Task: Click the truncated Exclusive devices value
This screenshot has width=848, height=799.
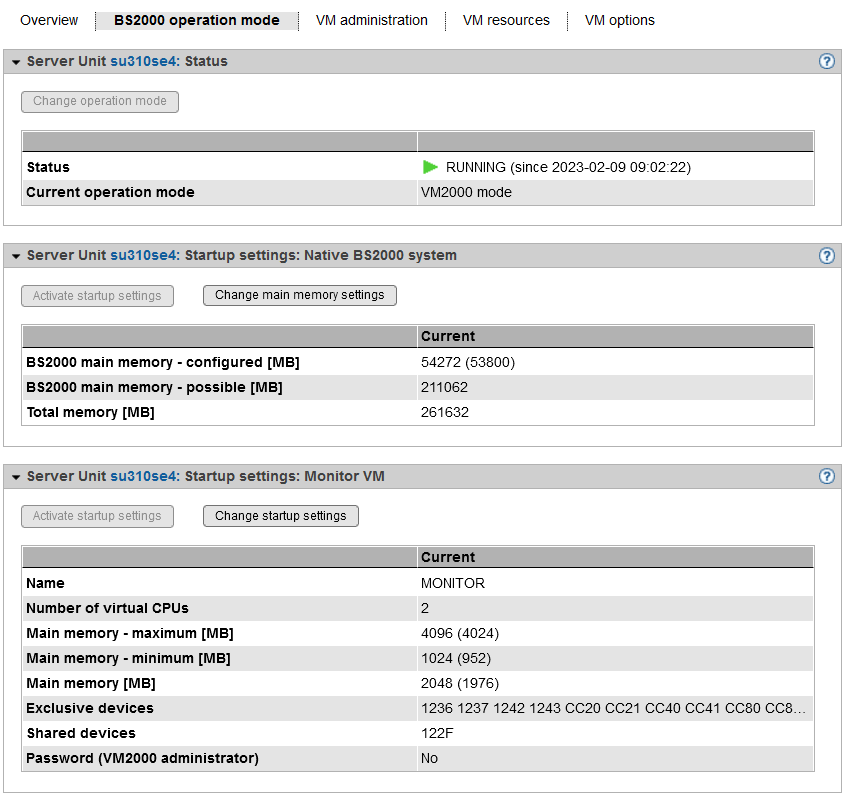Action: (613, 708)
